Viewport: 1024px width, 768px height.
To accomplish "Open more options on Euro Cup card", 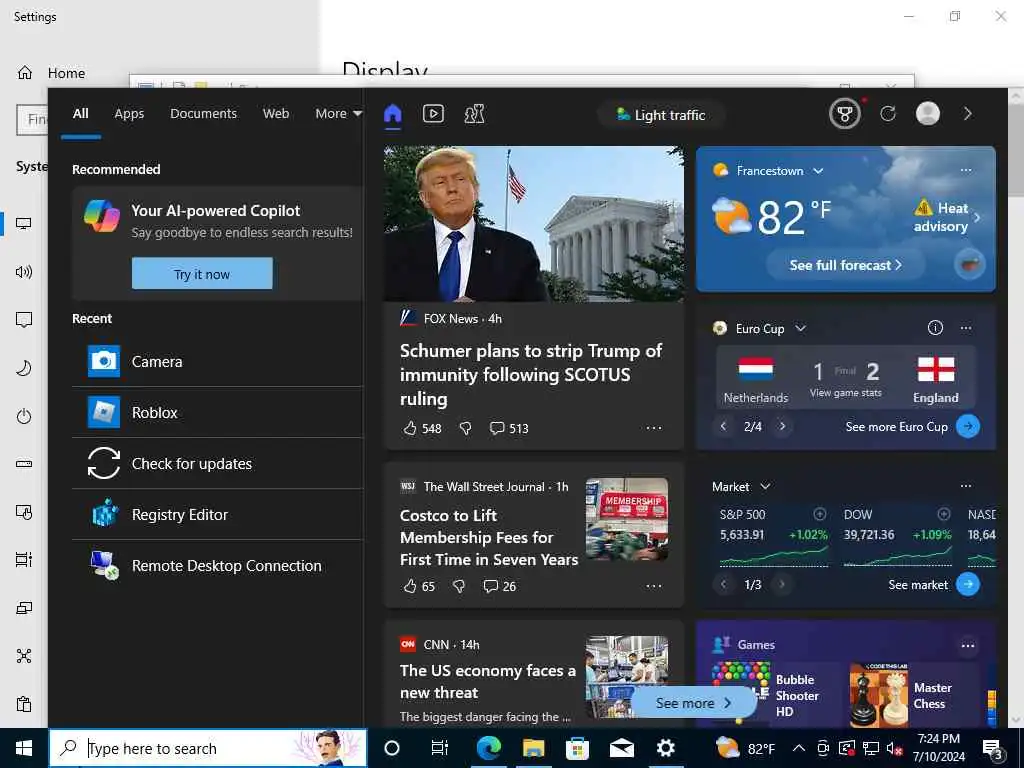I will point(966,328).
